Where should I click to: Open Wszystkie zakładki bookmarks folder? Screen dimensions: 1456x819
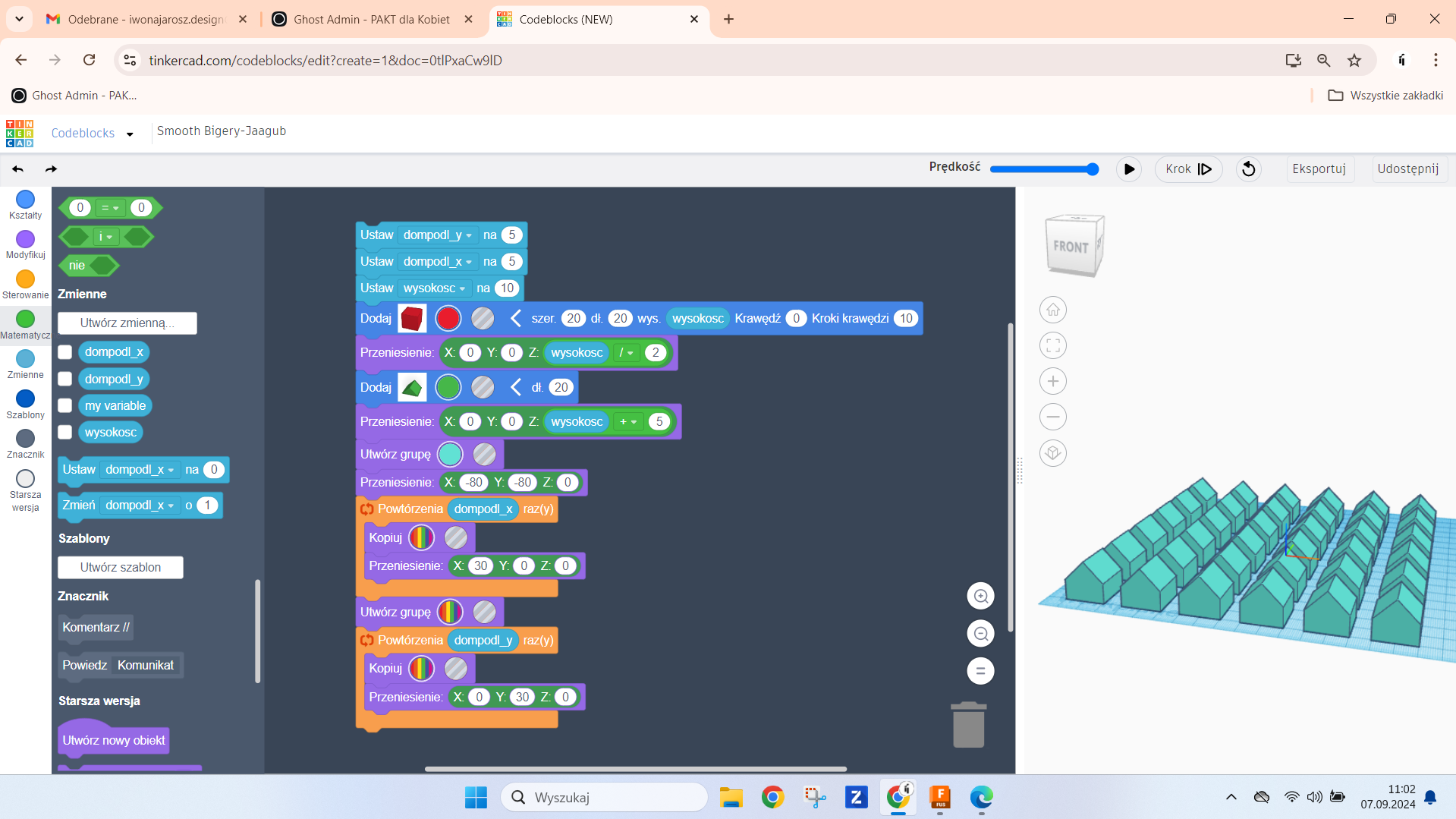pos(1385,96)
